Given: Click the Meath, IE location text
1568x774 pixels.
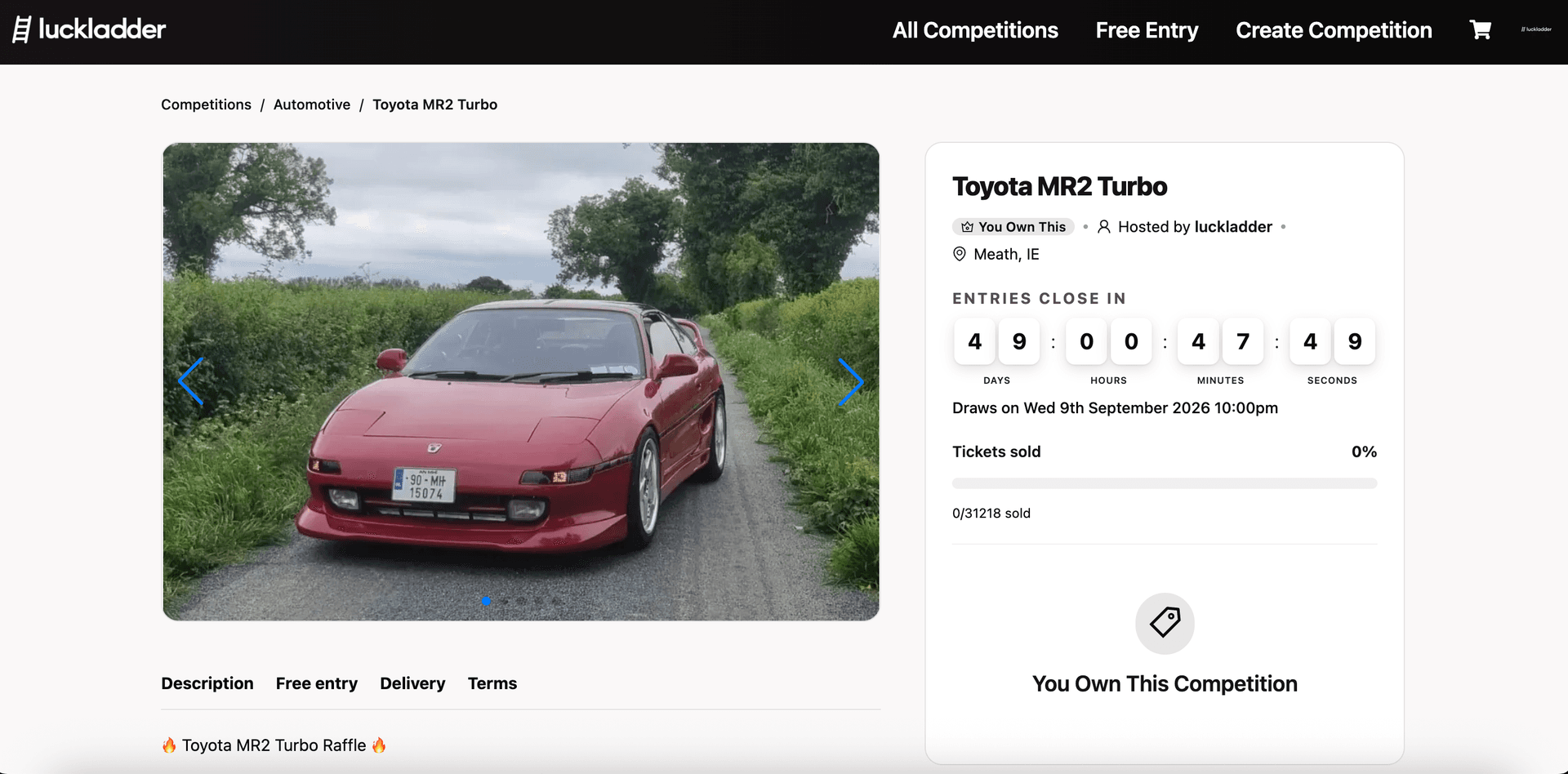Looking at the screenshot, I should pyautogui.click(x=1006, y=254).
